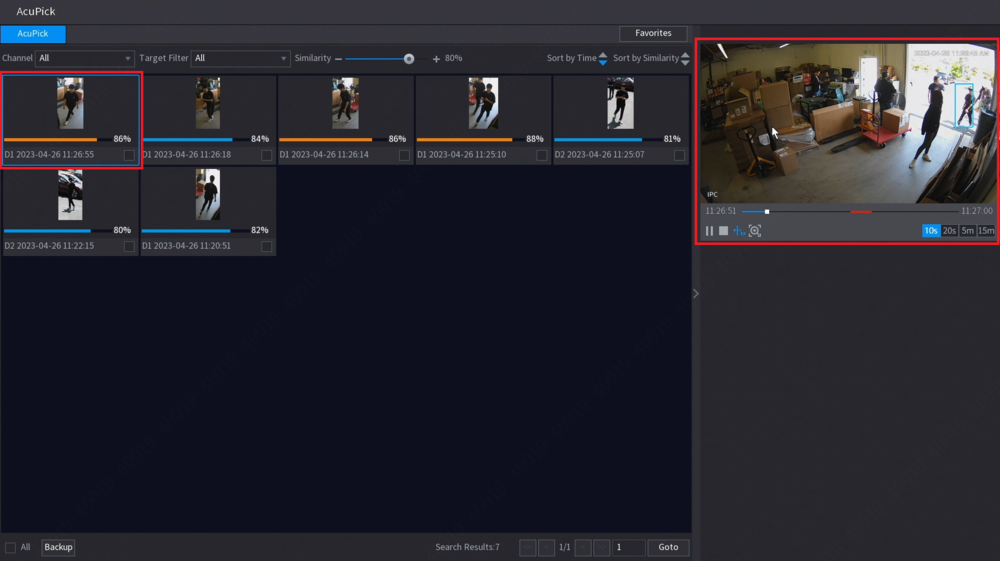Stop the playing video clip
Screen dimensions: 1000x561
[x=724, y=231]
